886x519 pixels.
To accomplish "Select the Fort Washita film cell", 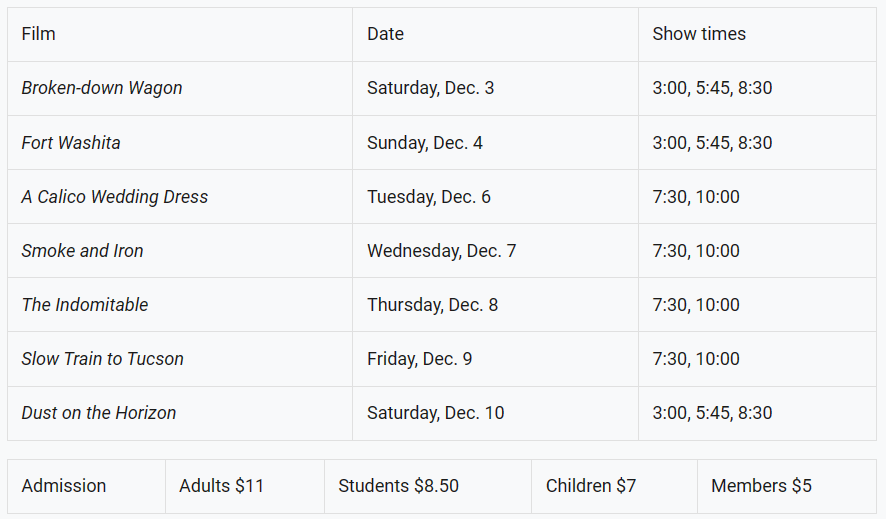I will point(71,143).
